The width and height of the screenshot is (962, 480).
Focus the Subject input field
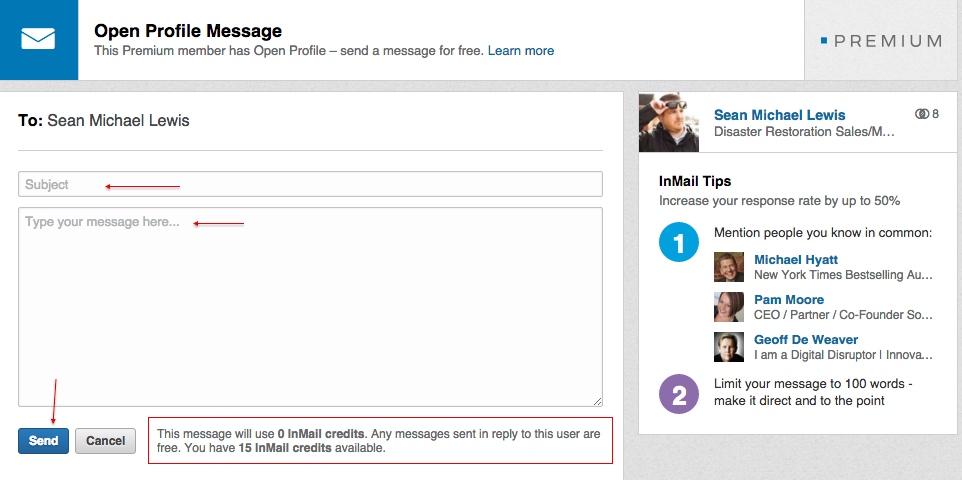point(310,184)
